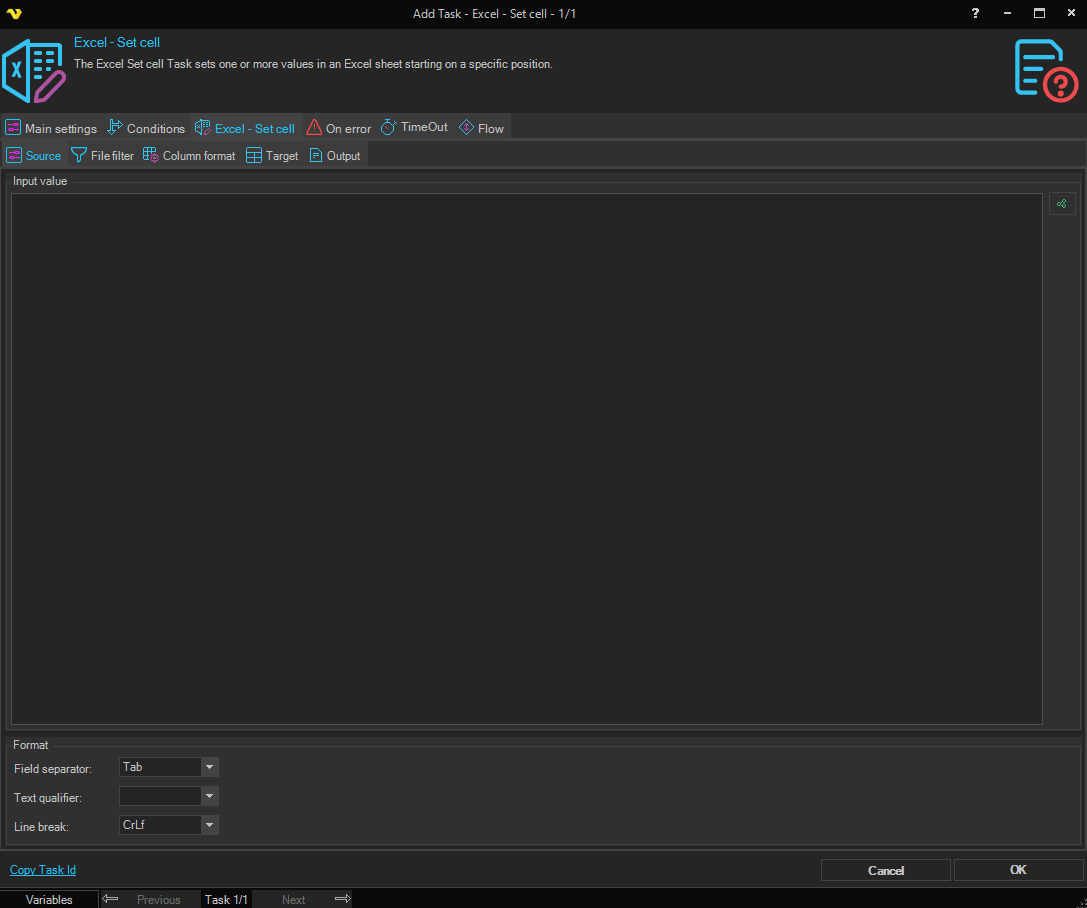
Task: Open the Target sub-tab
Action: coord(272,156)
